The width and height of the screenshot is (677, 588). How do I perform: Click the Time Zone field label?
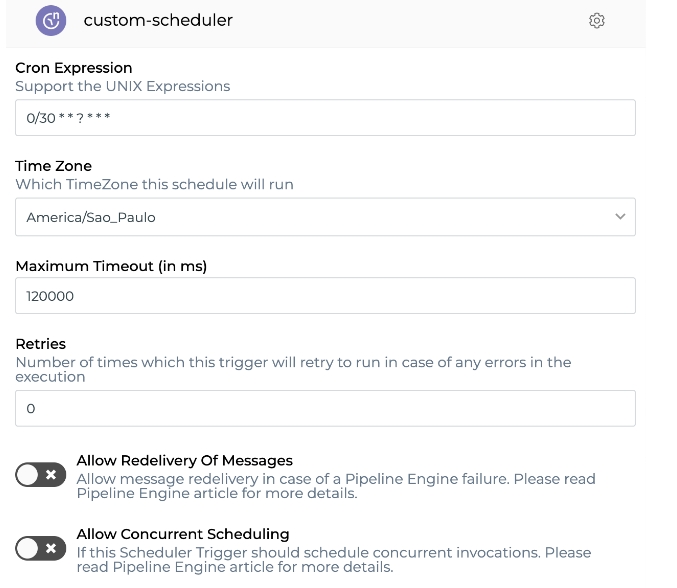[x=54, y=166]
